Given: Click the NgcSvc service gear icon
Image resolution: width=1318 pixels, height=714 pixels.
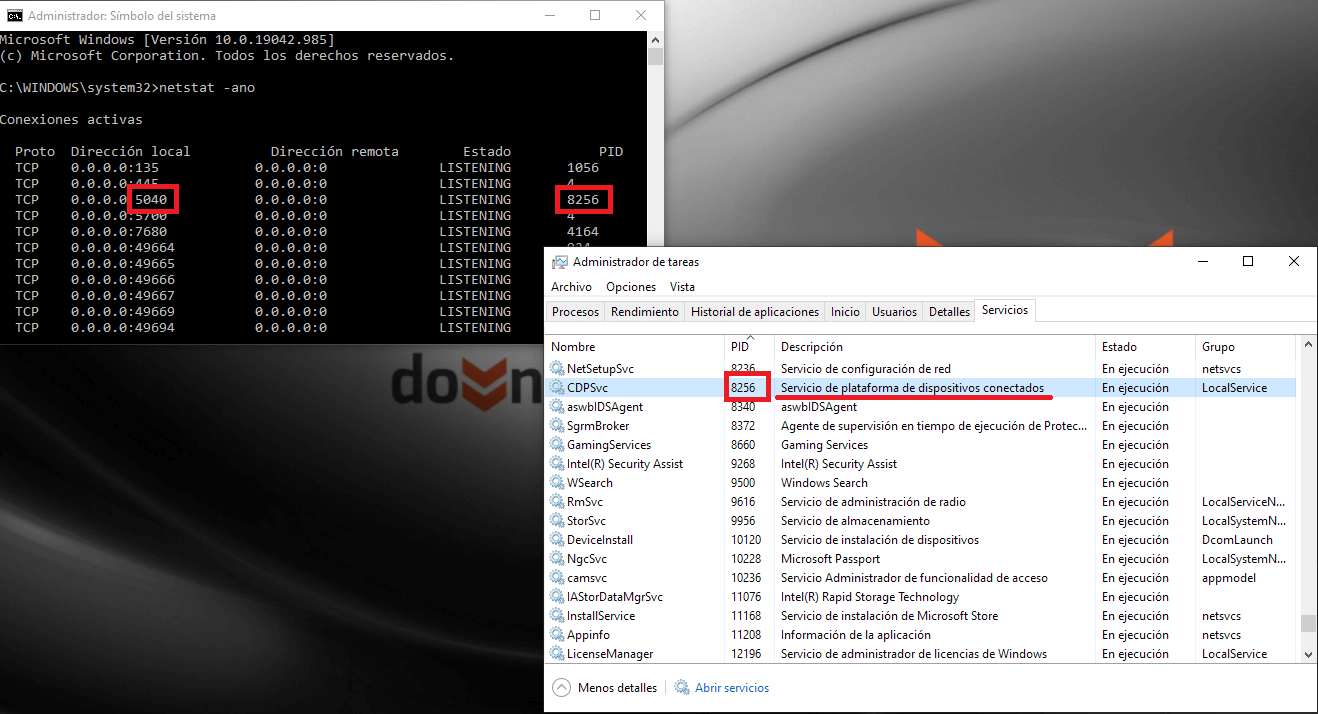Looking at the screenshot, I should 558,559.
